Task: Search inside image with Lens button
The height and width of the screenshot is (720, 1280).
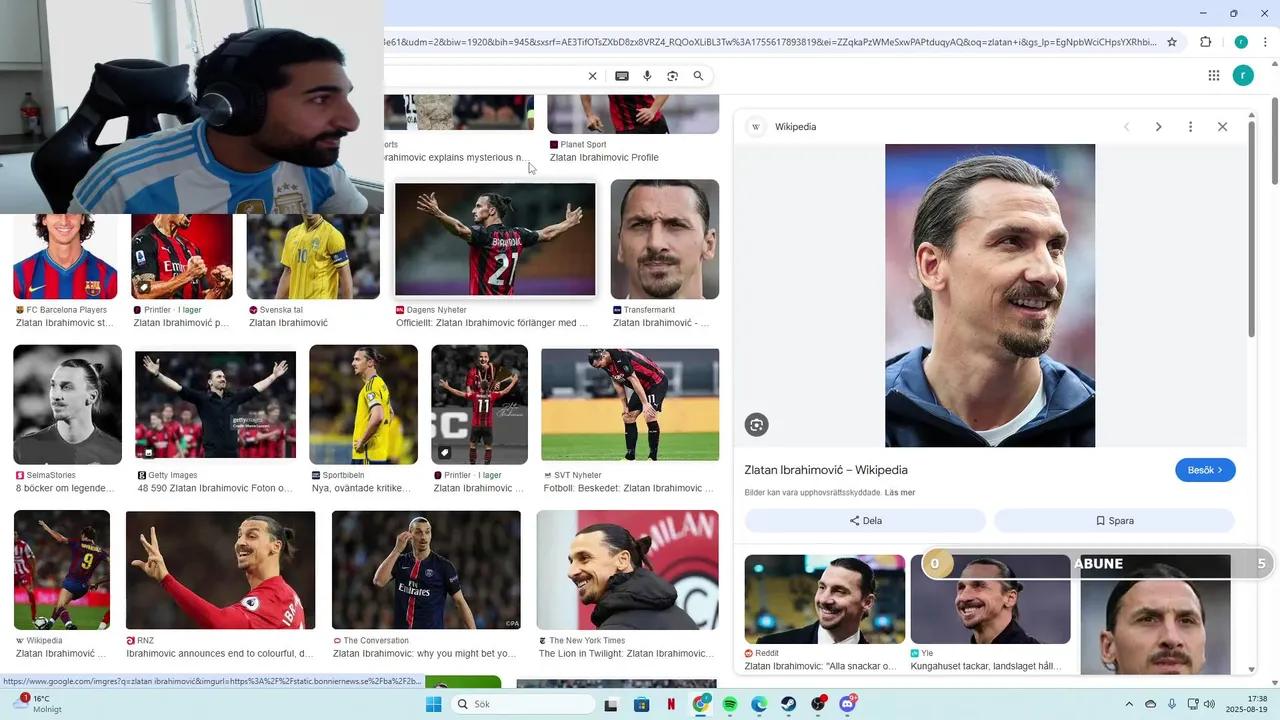Action: (756, 425)
